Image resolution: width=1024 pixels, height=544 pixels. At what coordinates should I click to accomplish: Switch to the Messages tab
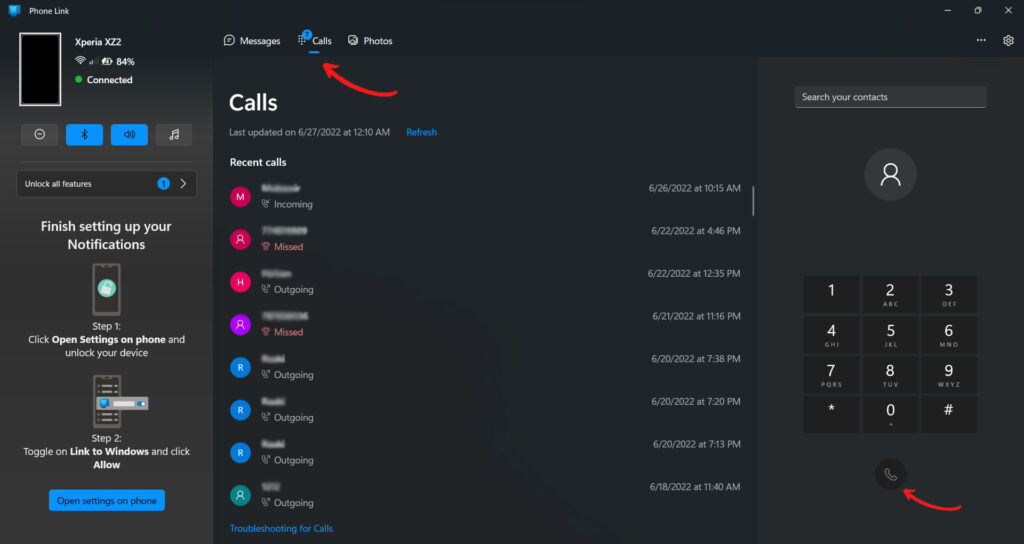click(x=252, y=40)
